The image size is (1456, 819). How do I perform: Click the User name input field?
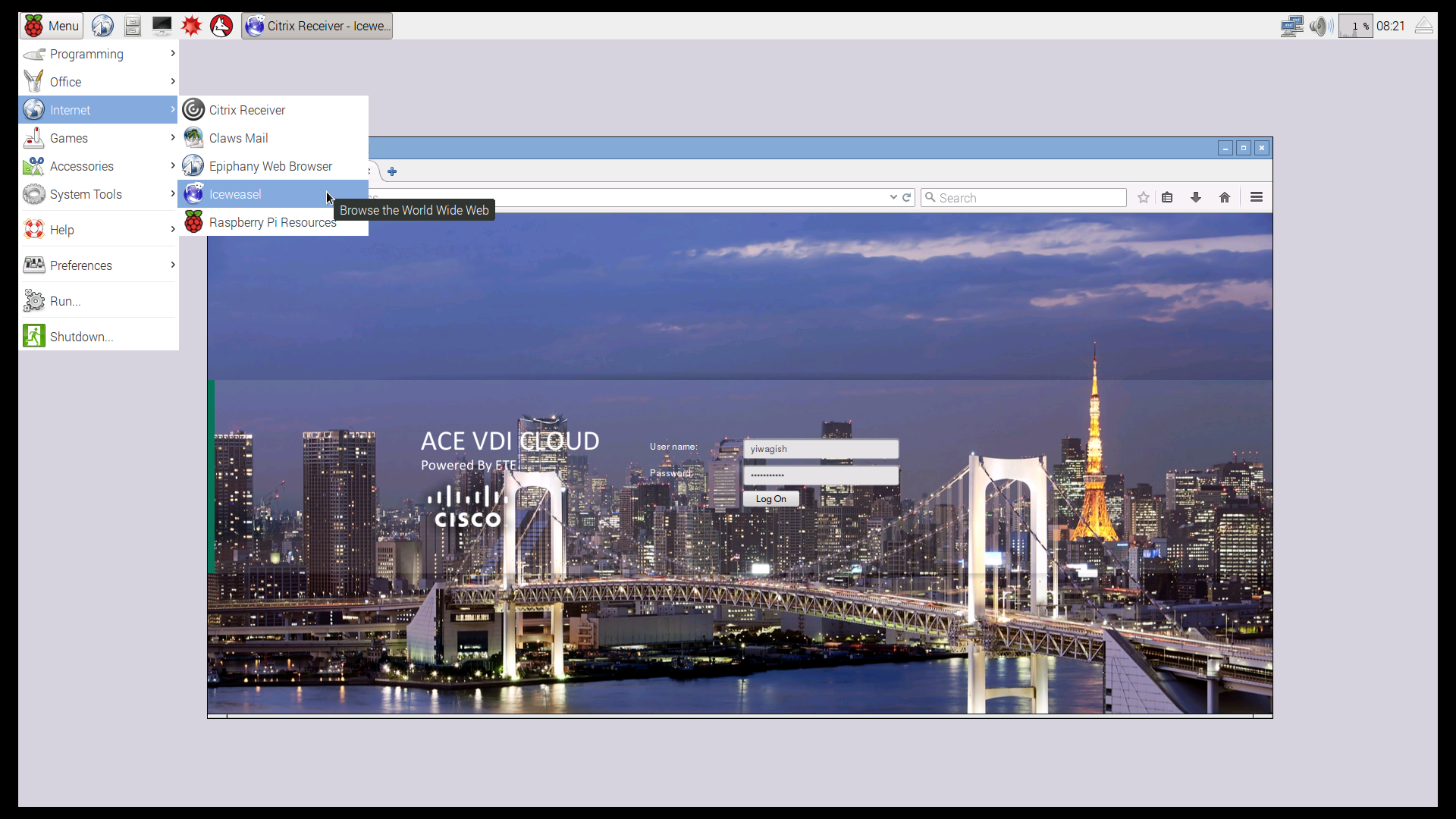click(x=821, y=449)
